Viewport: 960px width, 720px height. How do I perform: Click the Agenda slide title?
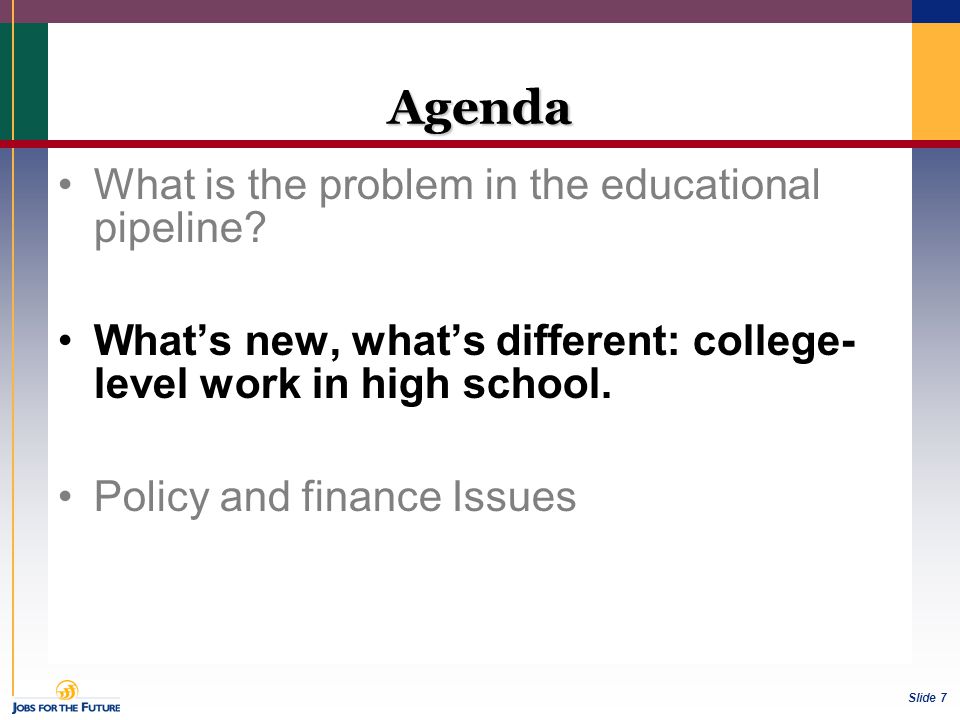(x=479, y=108)
